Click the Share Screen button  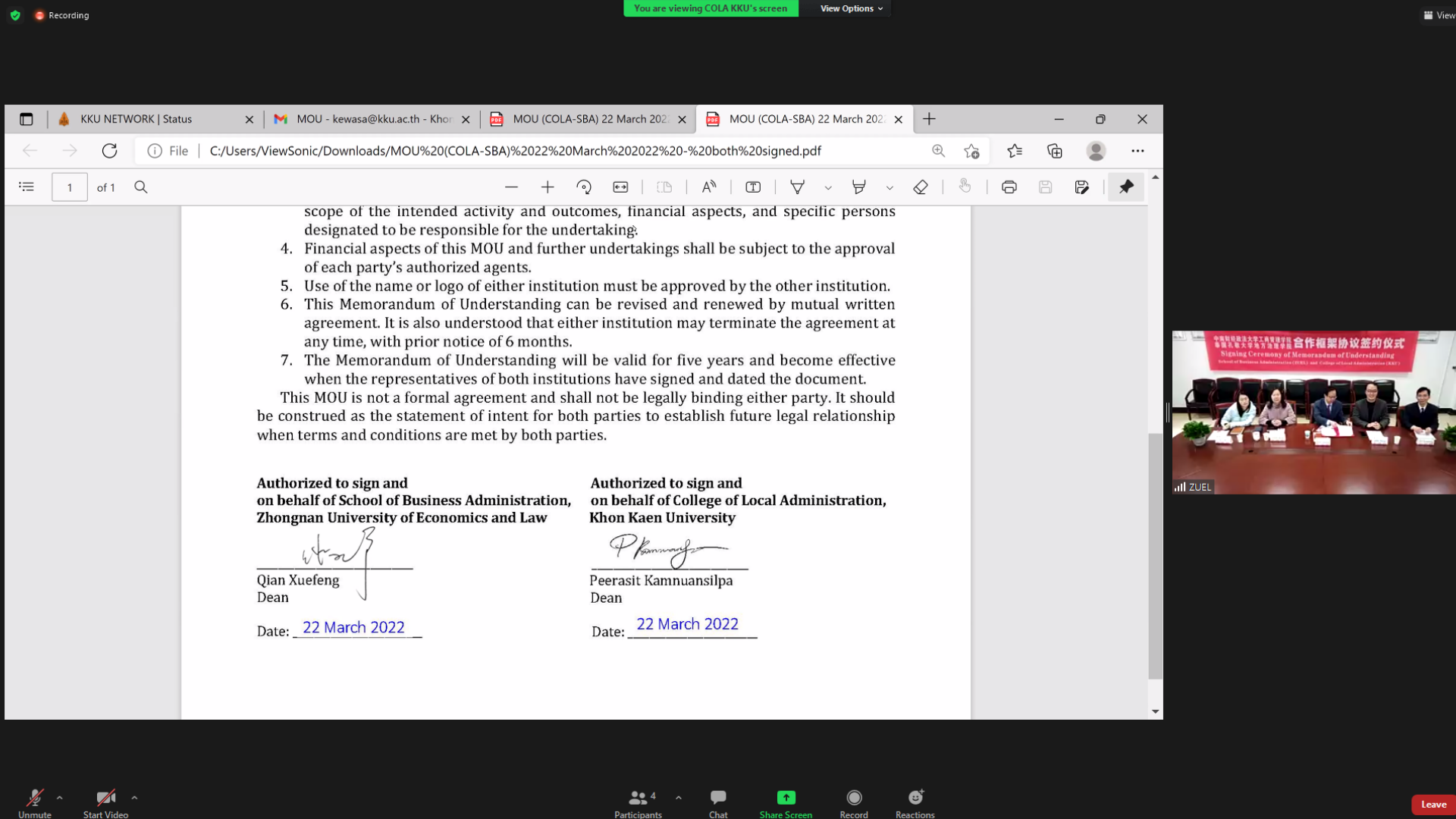click(x=786, y=803)
